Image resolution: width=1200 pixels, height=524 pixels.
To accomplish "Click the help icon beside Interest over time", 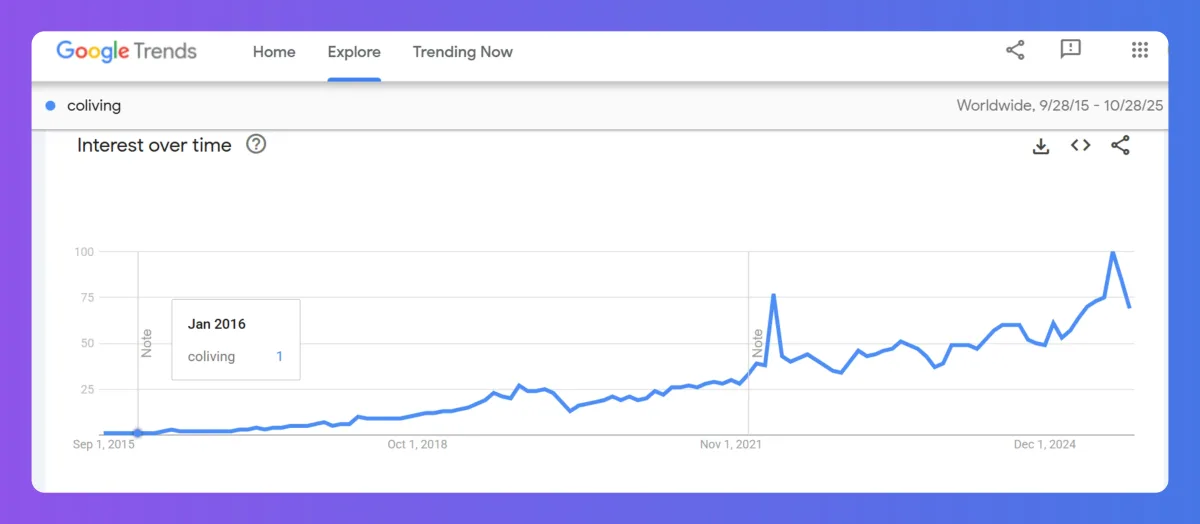I will click(x=256, y=145).
